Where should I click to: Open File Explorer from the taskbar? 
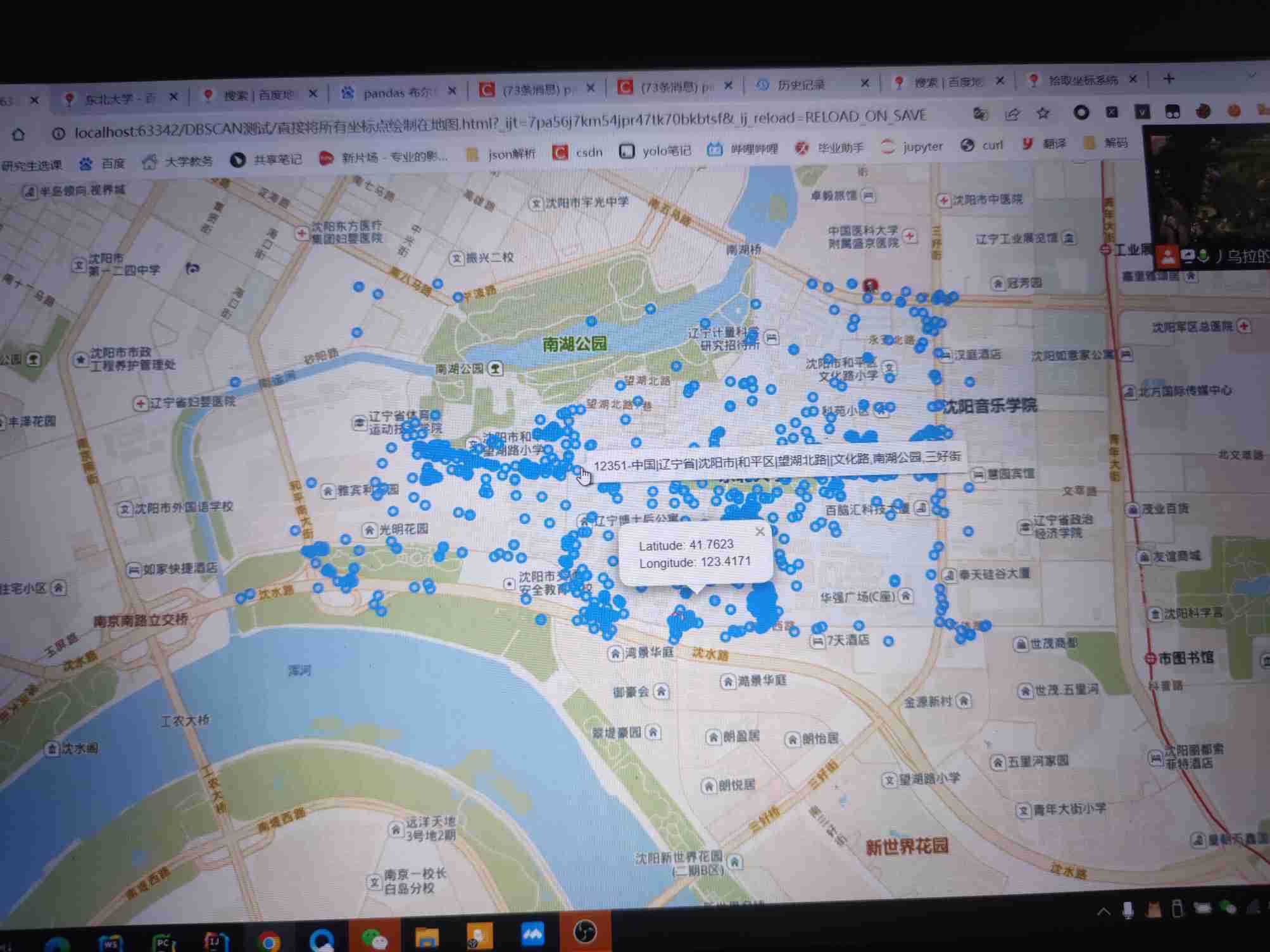point(427,937)
